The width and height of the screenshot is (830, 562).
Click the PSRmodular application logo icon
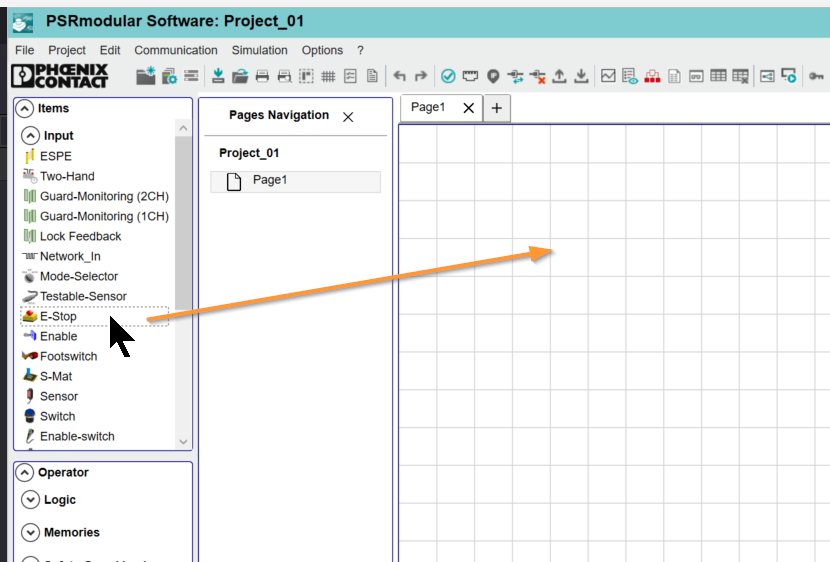(23, 22)
